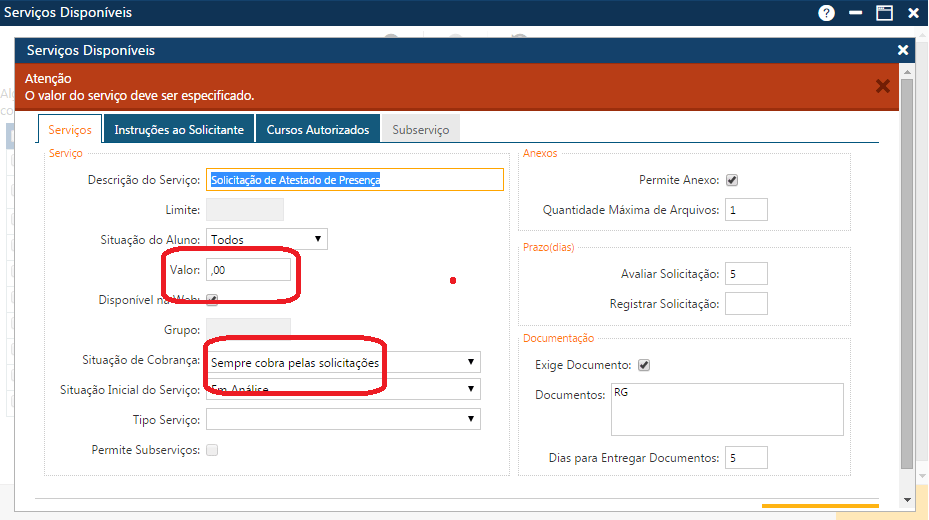Expand the Situação de Cobrança dropdown

pos(342,362)
